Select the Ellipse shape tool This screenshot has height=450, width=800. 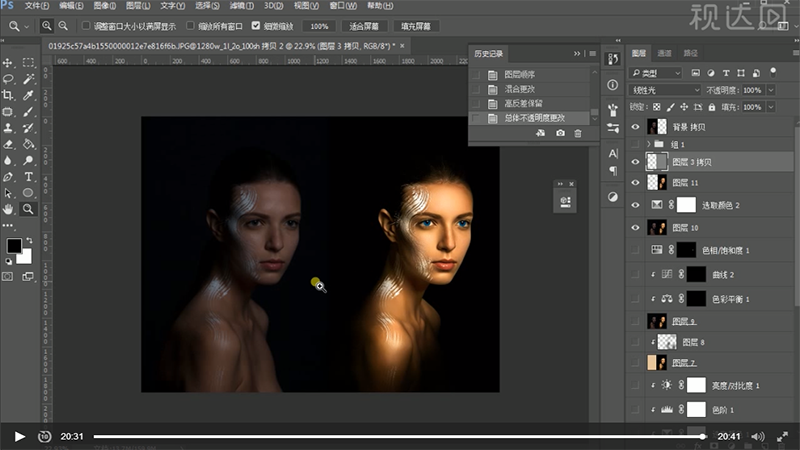coord(28,193)
